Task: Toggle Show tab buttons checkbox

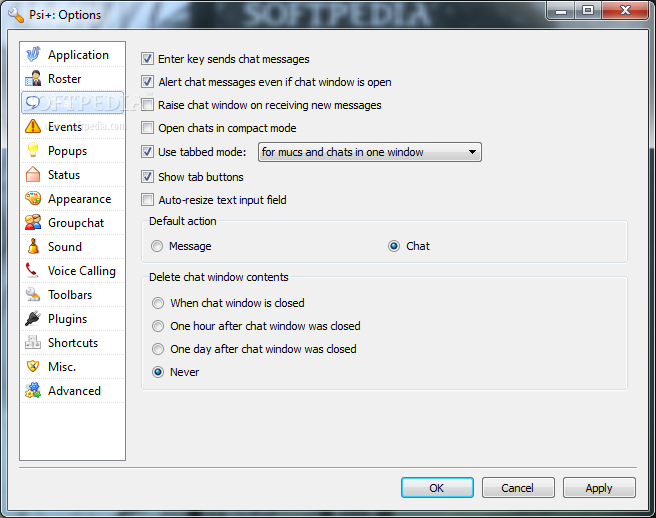Action: pyautogui.click(x=147, y=177)
